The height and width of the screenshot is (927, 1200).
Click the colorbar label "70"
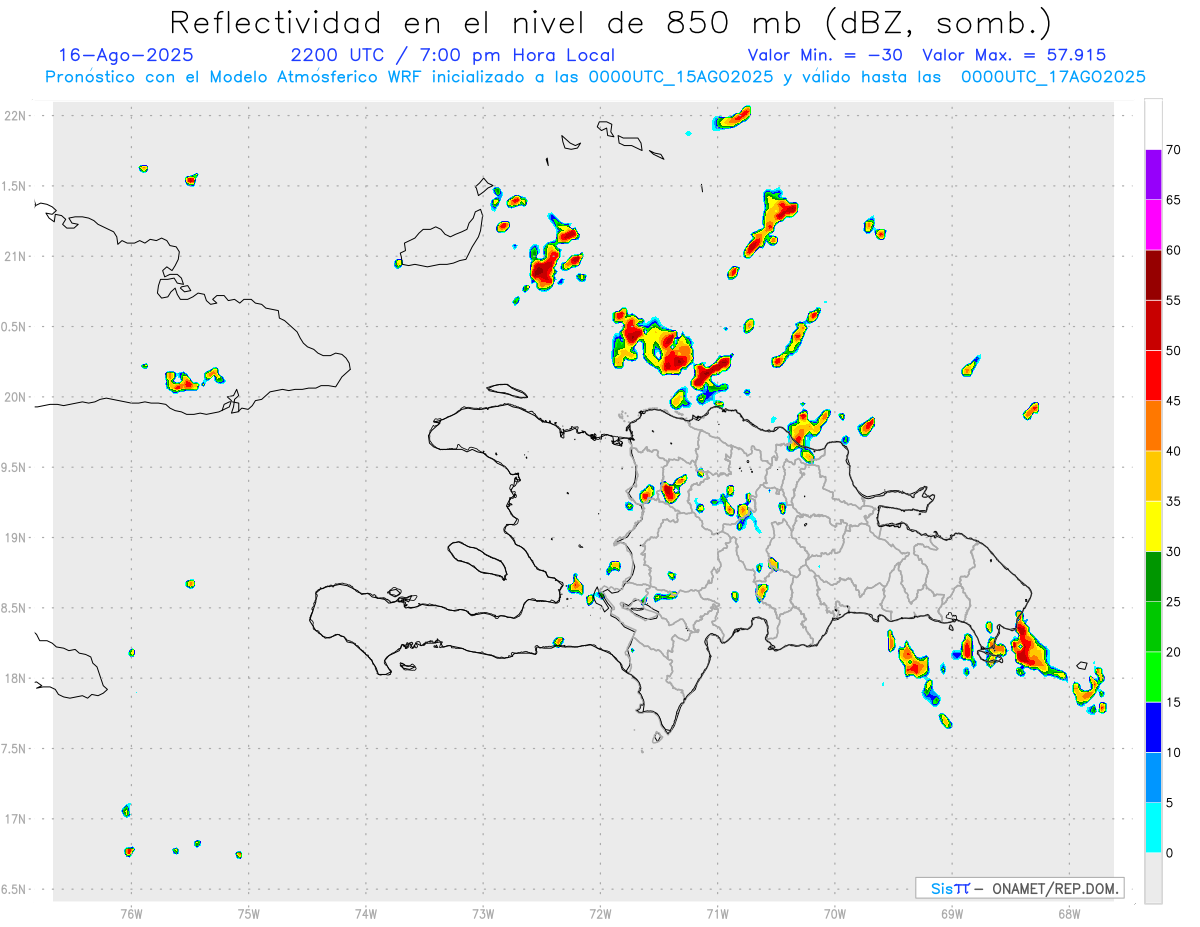[x=1174, y=150]
